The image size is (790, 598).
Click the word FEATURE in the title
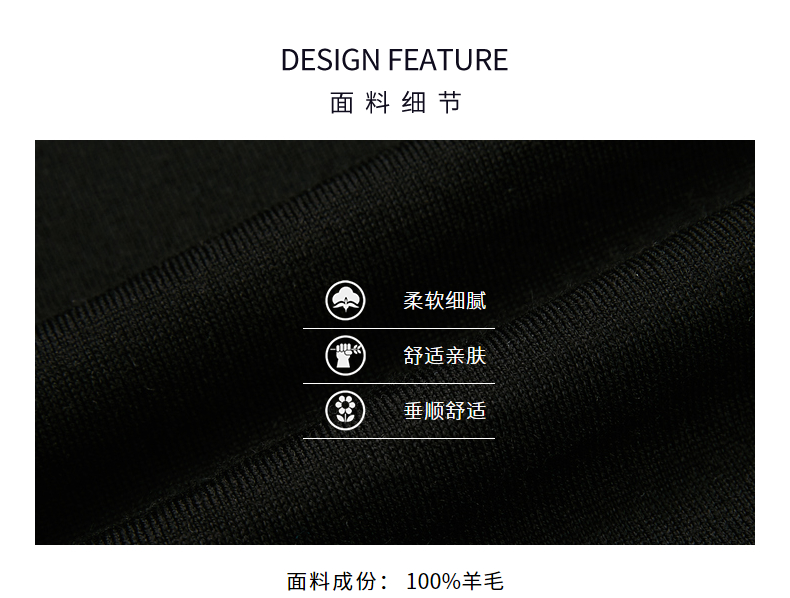tap(448, 60)
